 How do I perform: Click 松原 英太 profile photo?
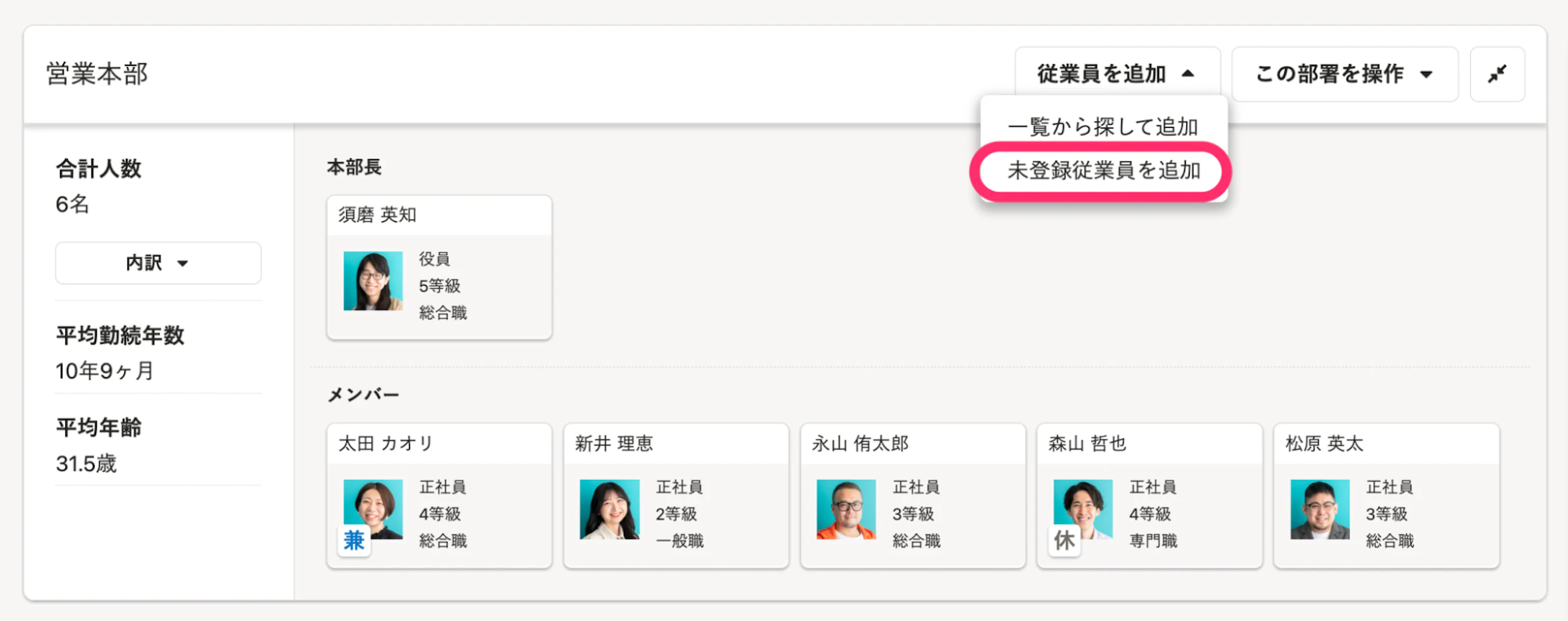pyautogui.click(x=1320, y=509)
